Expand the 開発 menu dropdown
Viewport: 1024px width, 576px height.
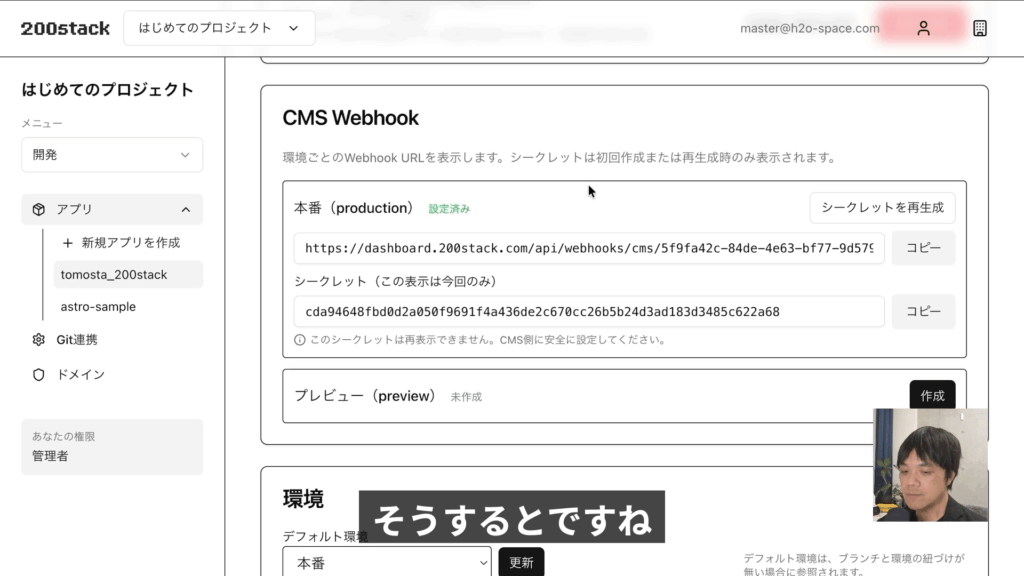click(112, 155)
